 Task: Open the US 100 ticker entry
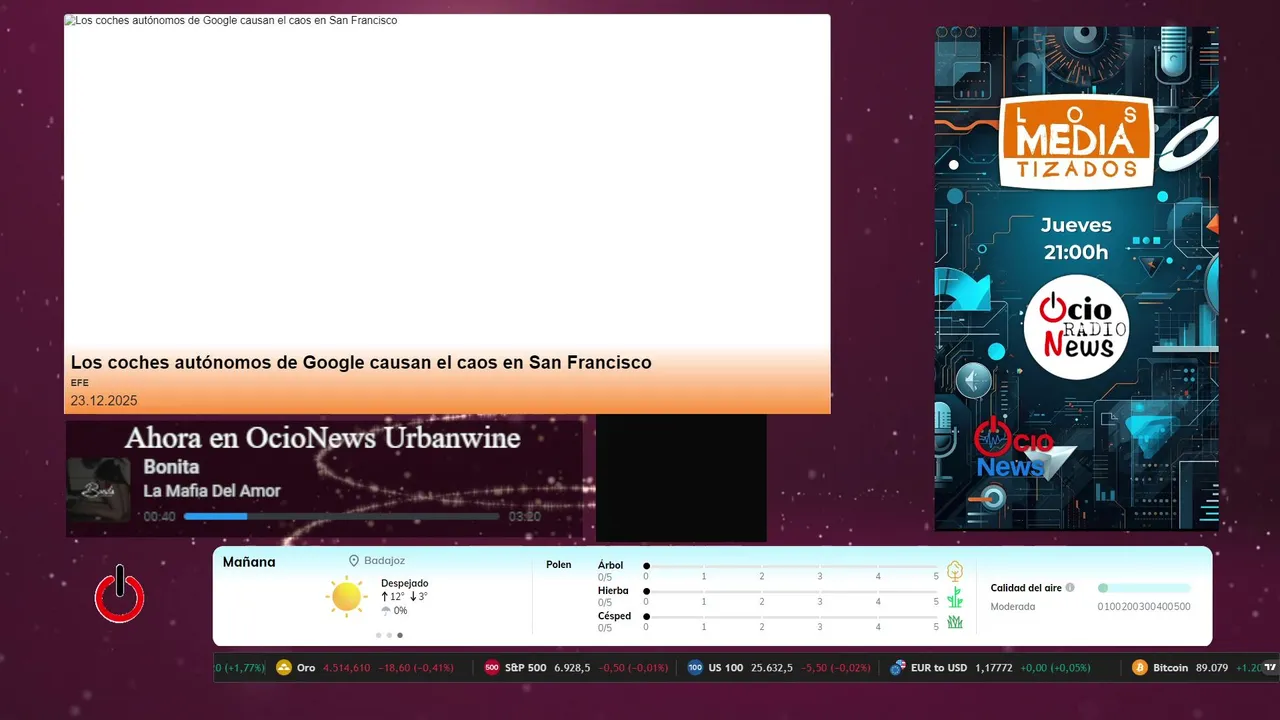[x=779, y=668]
